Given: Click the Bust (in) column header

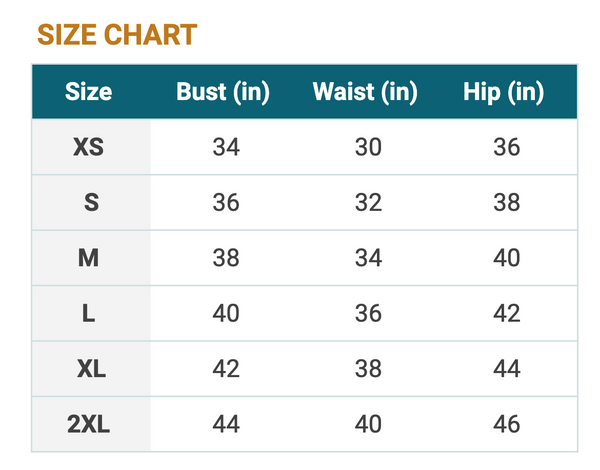Looking at the screenshot, I should pos(223,93).
